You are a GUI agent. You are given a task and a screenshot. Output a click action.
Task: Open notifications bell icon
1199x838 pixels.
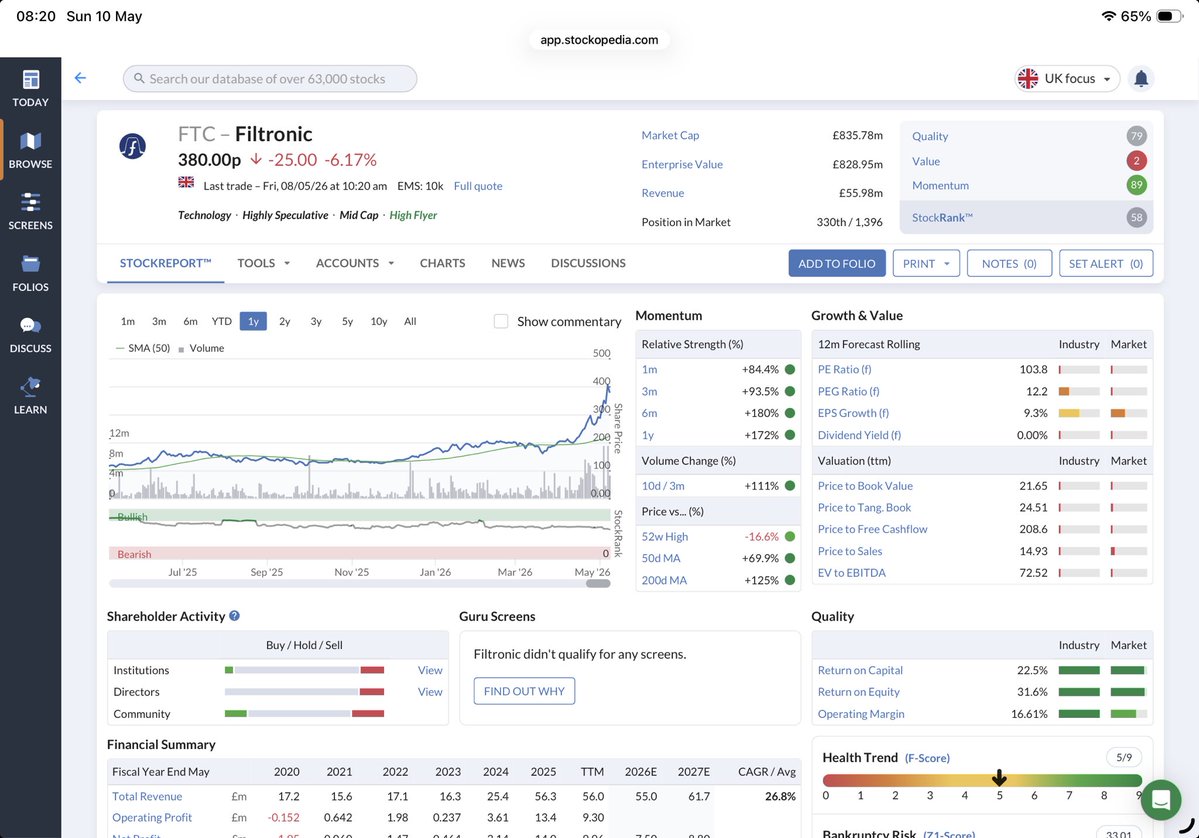1141,78
